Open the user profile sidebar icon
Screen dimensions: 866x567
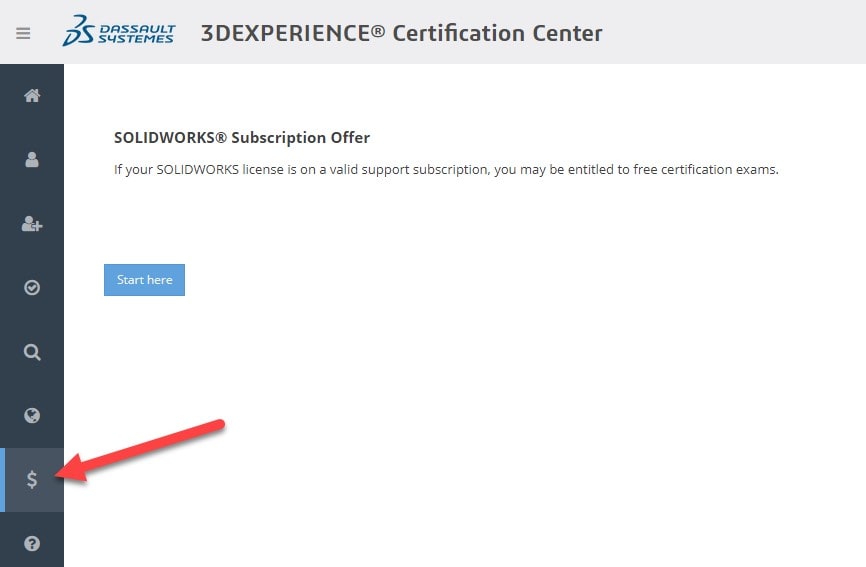coord(32,160)
